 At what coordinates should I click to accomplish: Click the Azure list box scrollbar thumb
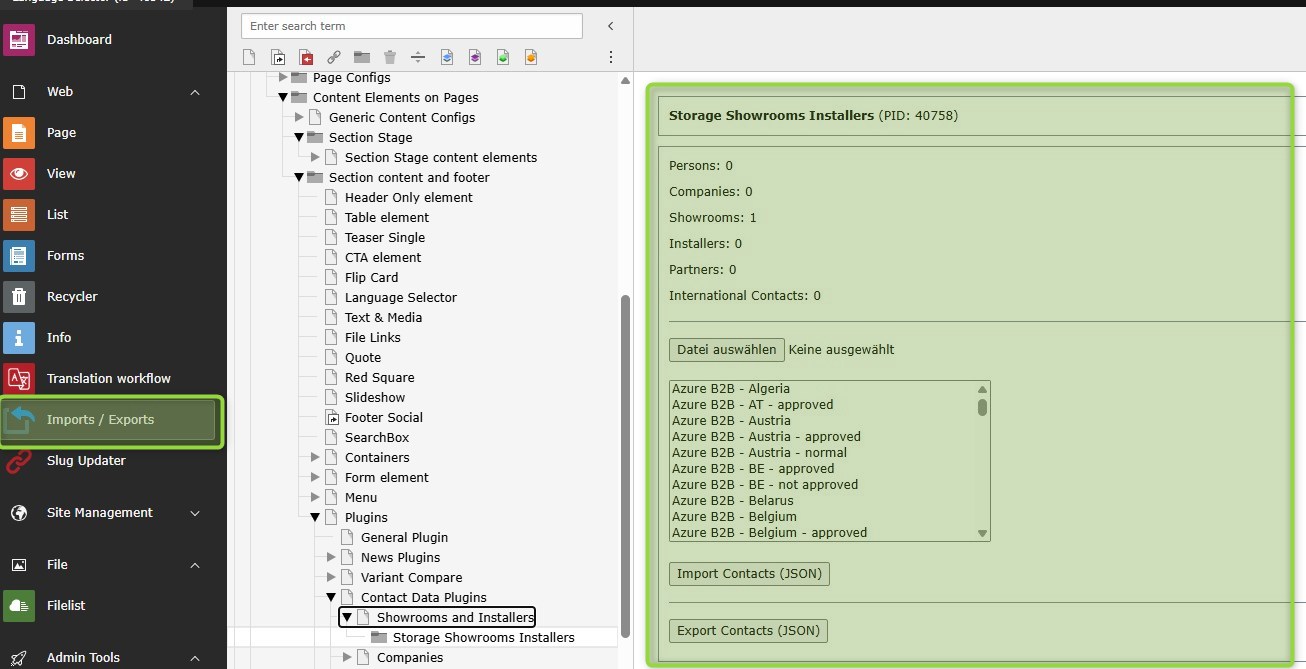click(x=982, y=407)
